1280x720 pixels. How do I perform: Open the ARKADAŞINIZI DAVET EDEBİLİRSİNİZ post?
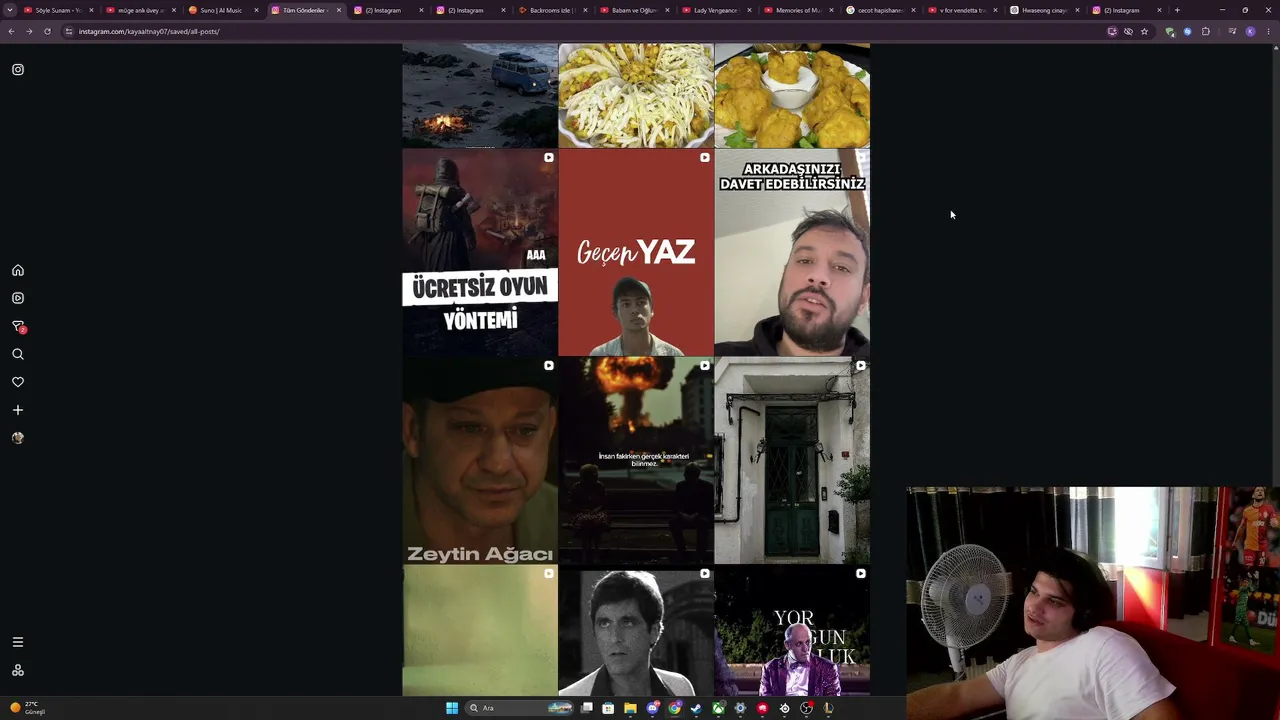click(x=792, y=253)
